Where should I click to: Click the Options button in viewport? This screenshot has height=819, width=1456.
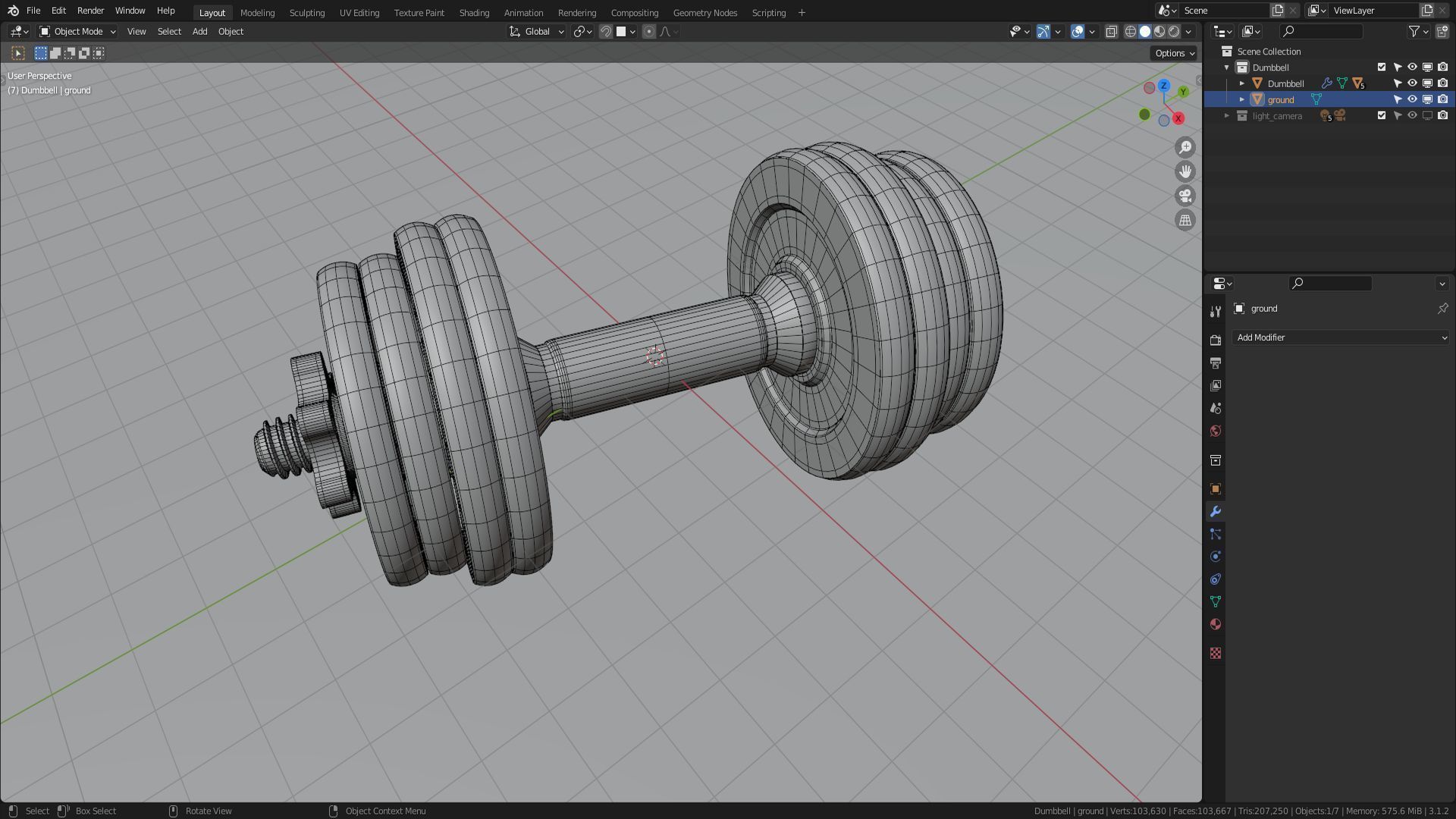click(1173, 53)
